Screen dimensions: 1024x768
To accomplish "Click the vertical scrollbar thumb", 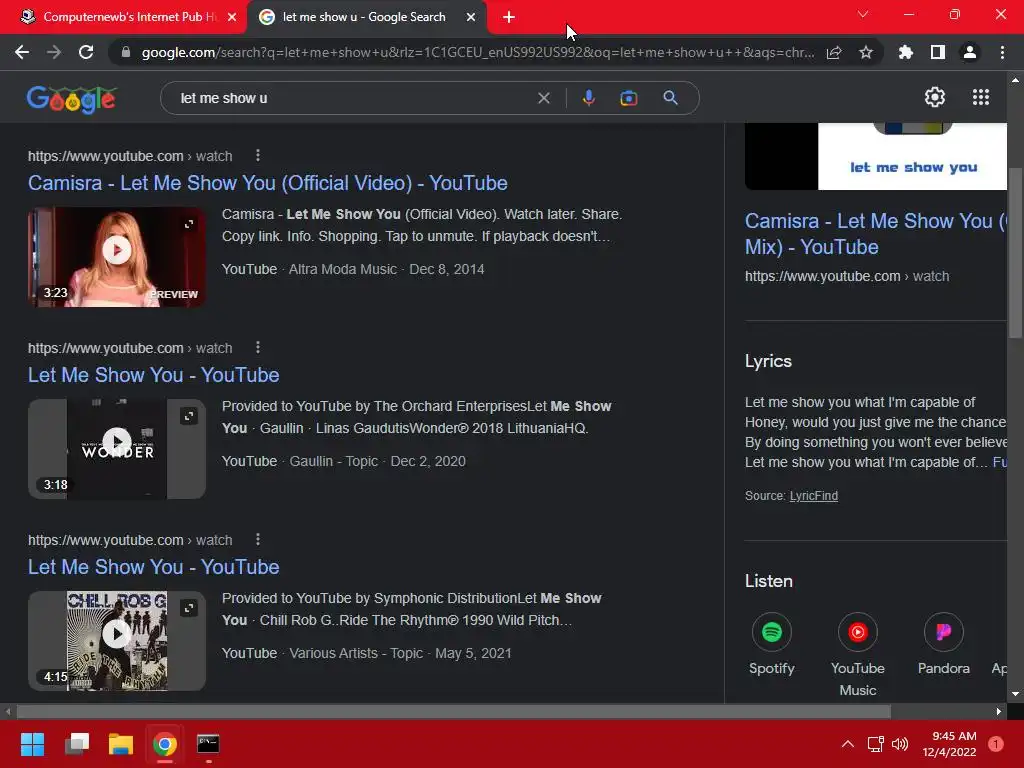I will [x=1016, y=253].
